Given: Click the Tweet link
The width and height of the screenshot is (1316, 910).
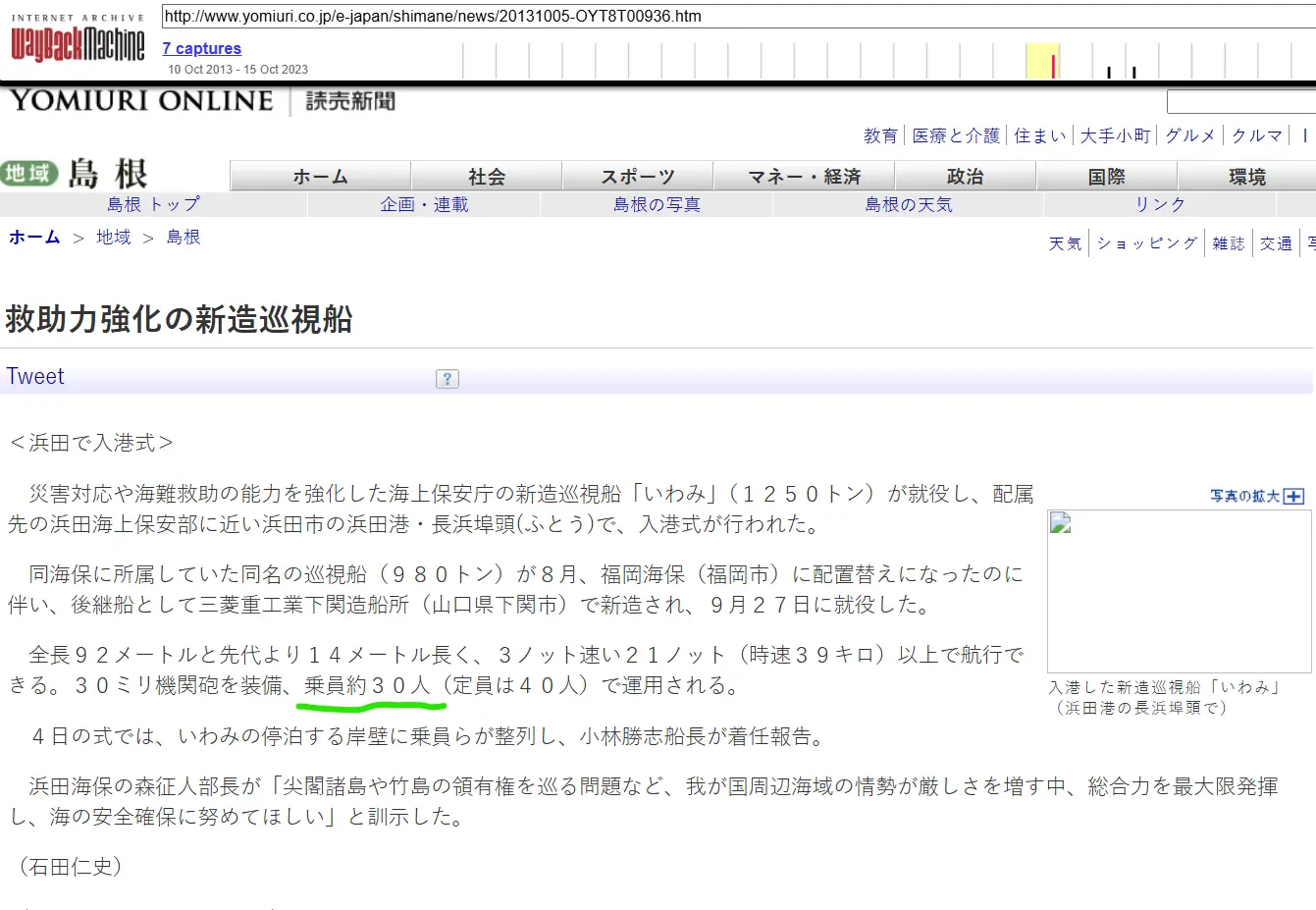Looking at the screenshot, I should (x=35, y=376).
